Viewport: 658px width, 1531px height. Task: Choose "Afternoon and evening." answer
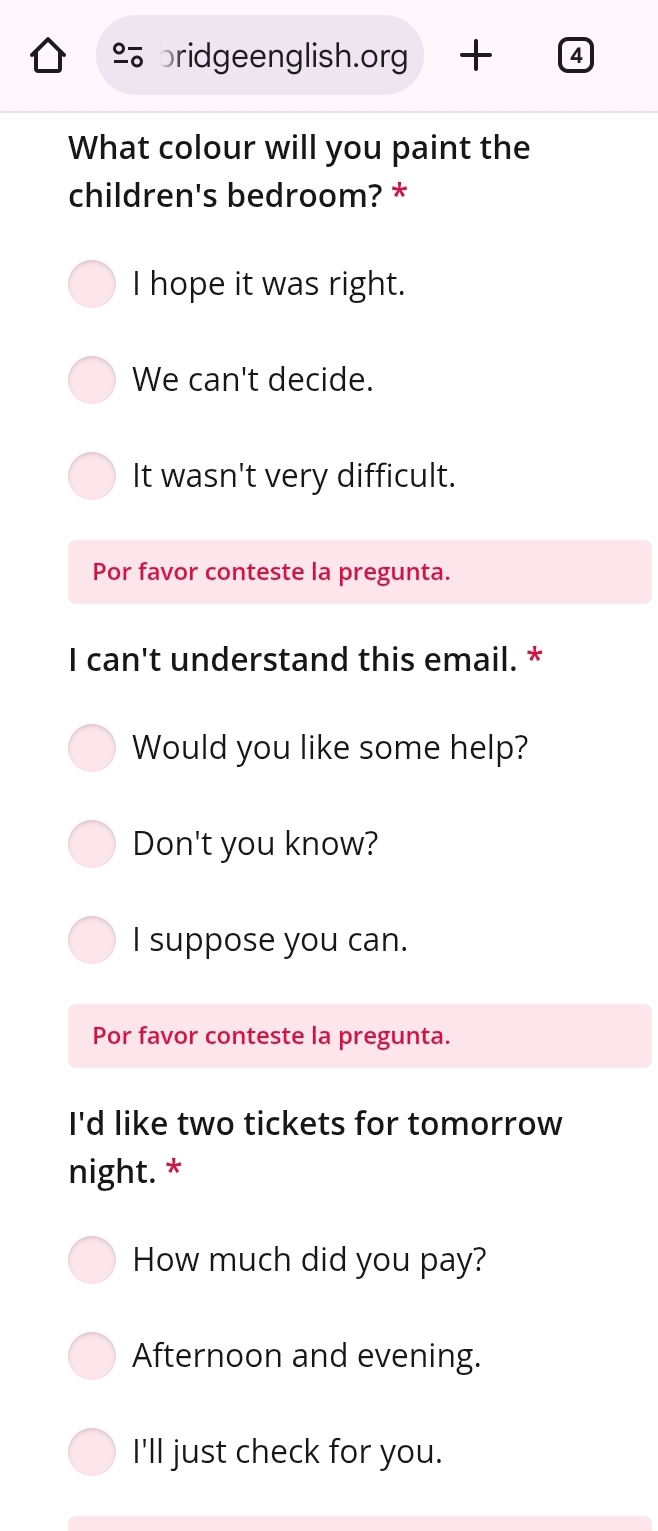click(x=92, y=1356)
